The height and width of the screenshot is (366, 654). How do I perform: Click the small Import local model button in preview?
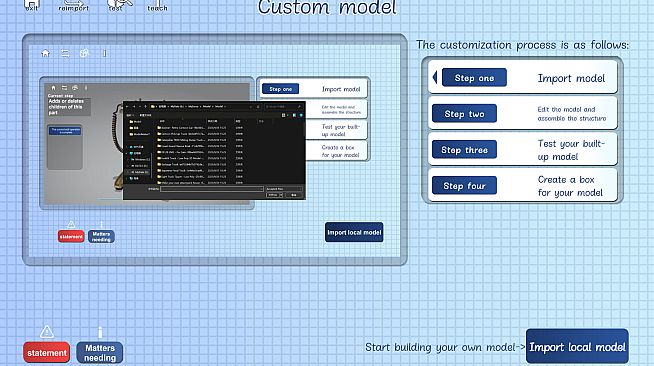(354, 232)
